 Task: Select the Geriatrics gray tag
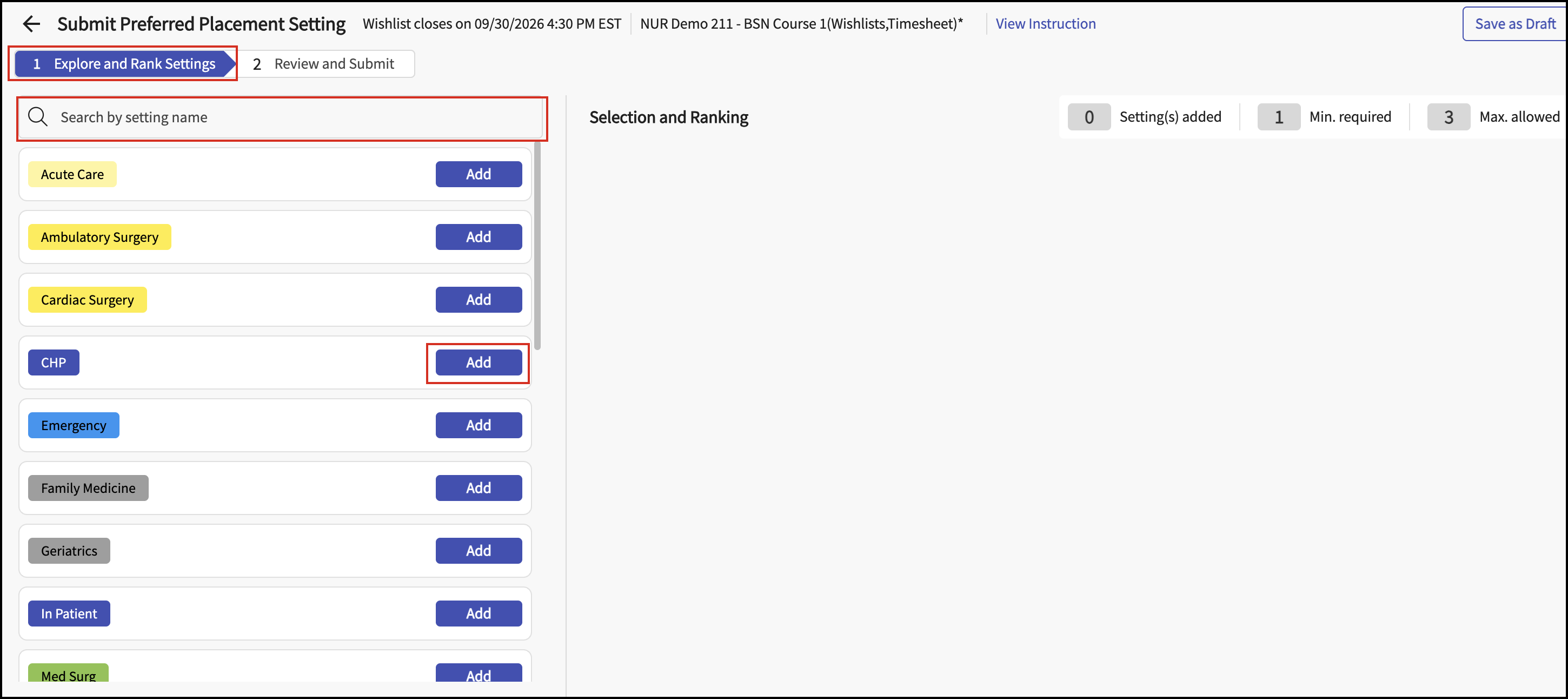point(69,550)
